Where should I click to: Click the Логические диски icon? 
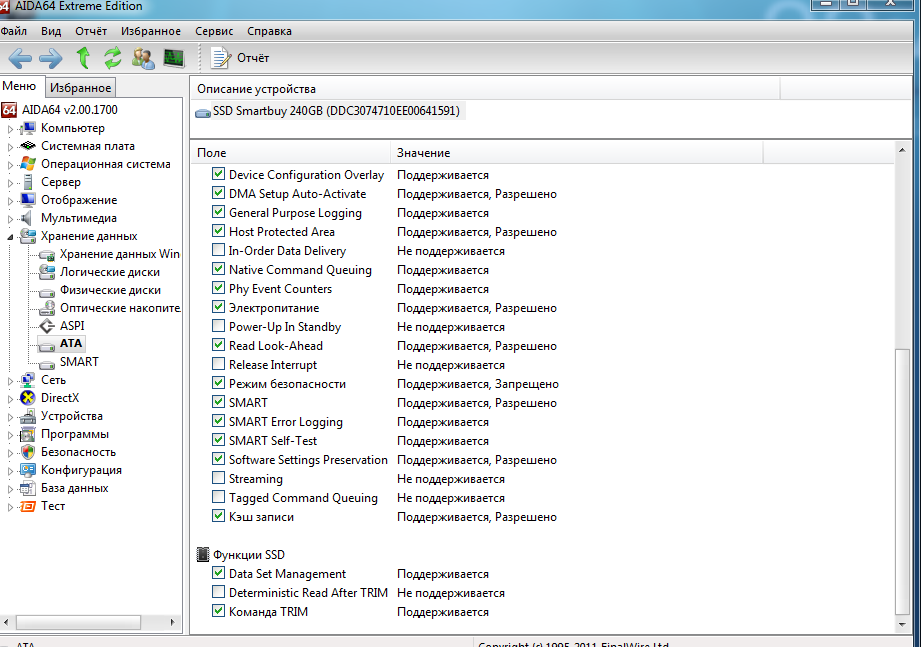[46, 272]
